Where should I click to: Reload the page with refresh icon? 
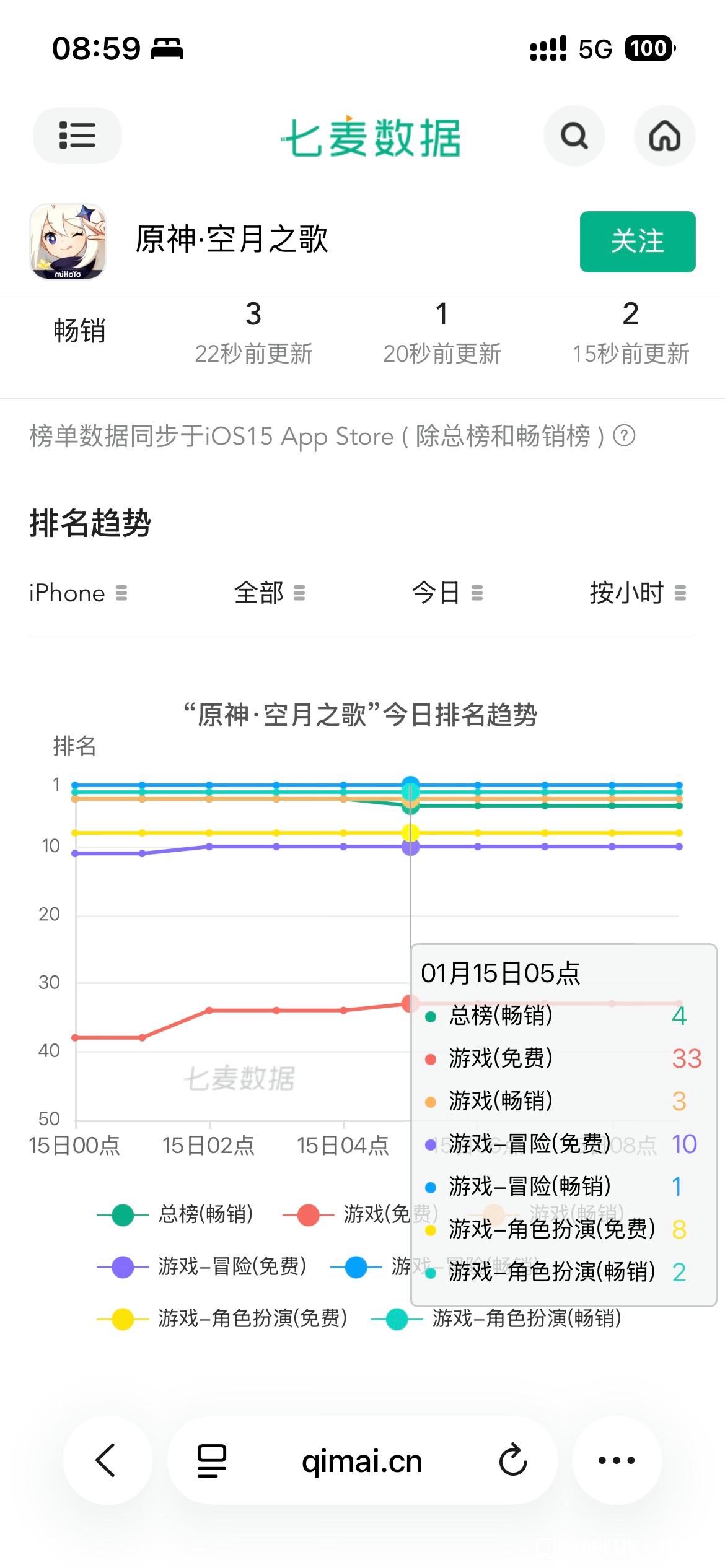click(513, 1460)
